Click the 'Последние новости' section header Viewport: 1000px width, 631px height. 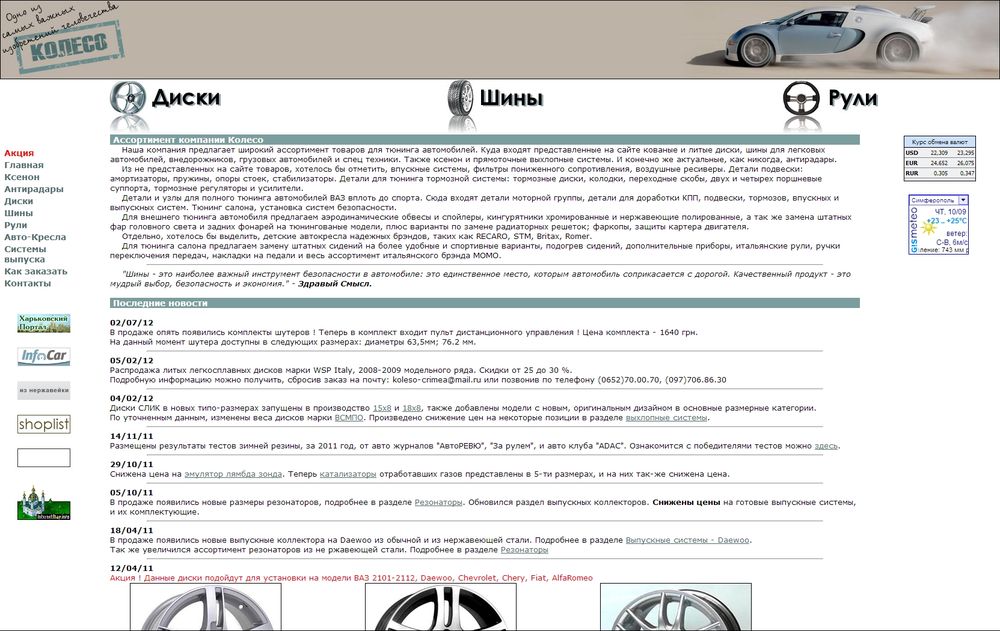click(485, 303)
